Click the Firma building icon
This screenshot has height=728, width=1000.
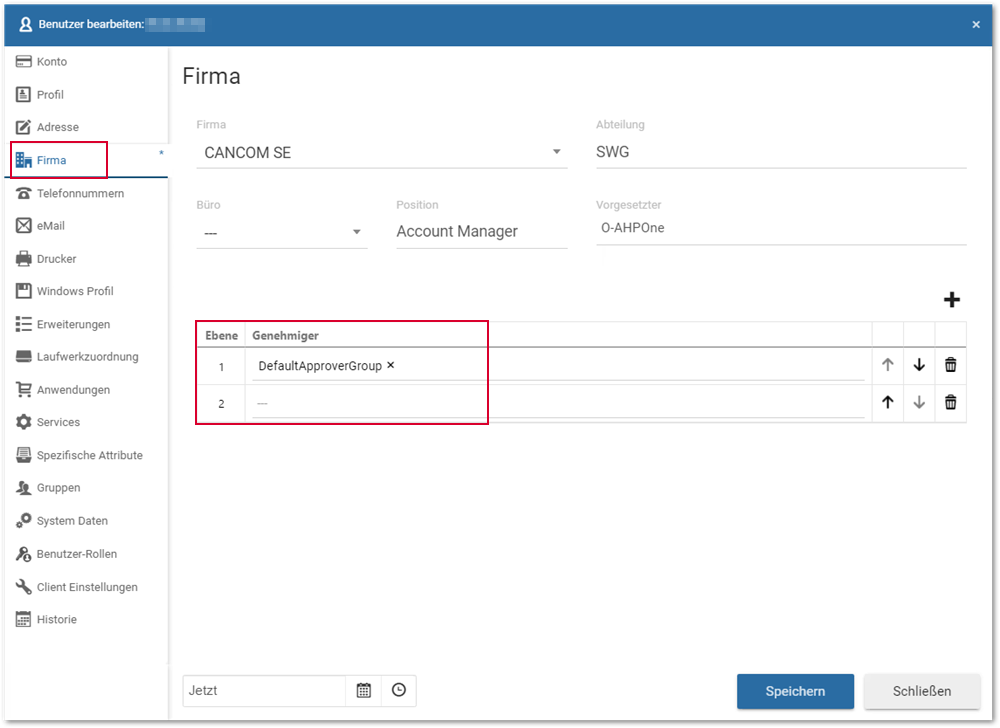(24, 160)
